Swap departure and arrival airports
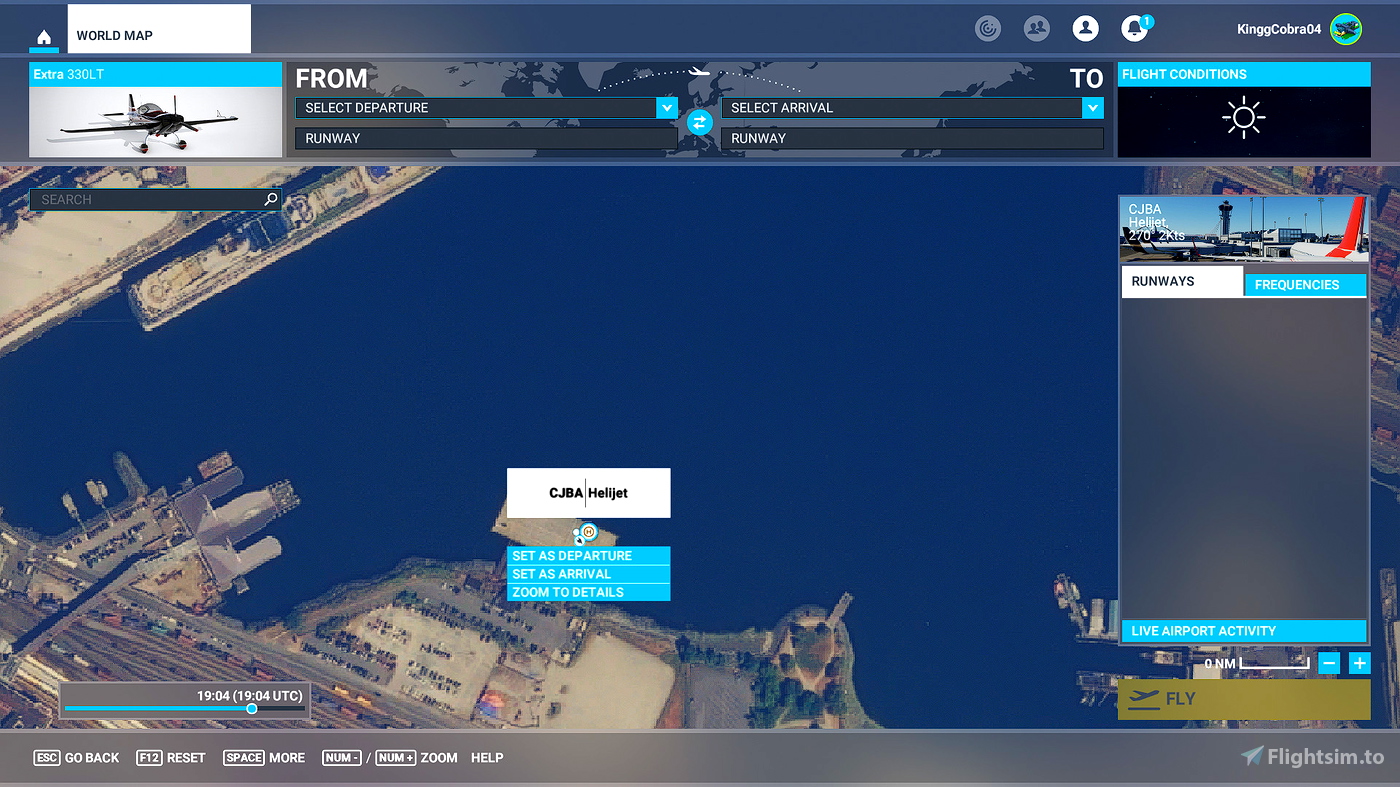This screenshot has height=787, width=1400. point(699,122)
